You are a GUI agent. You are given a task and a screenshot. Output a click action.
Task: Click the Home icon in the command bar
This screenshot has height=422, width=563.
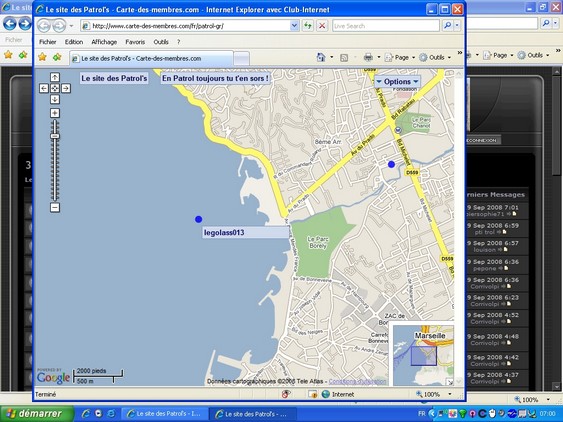[321, 57]
